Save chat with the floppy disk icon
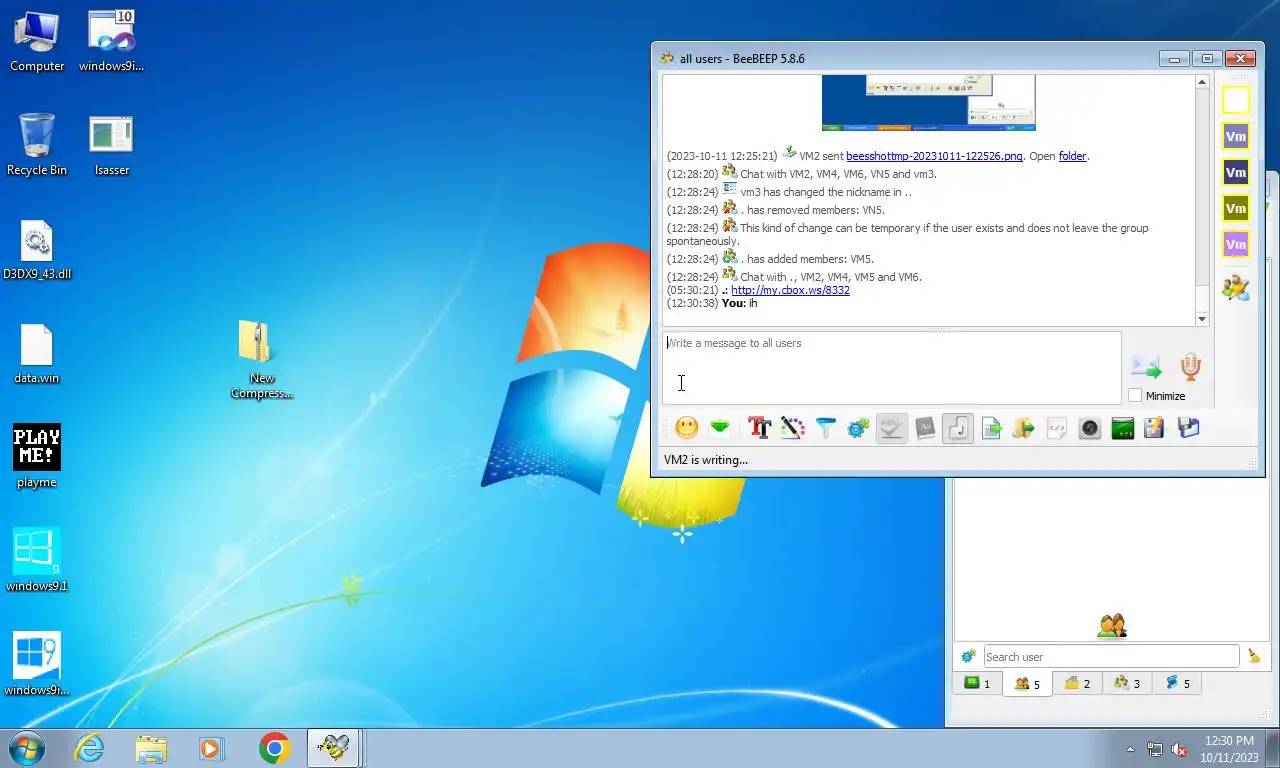Viewport: 1280px width, 768px height. 1188,428
